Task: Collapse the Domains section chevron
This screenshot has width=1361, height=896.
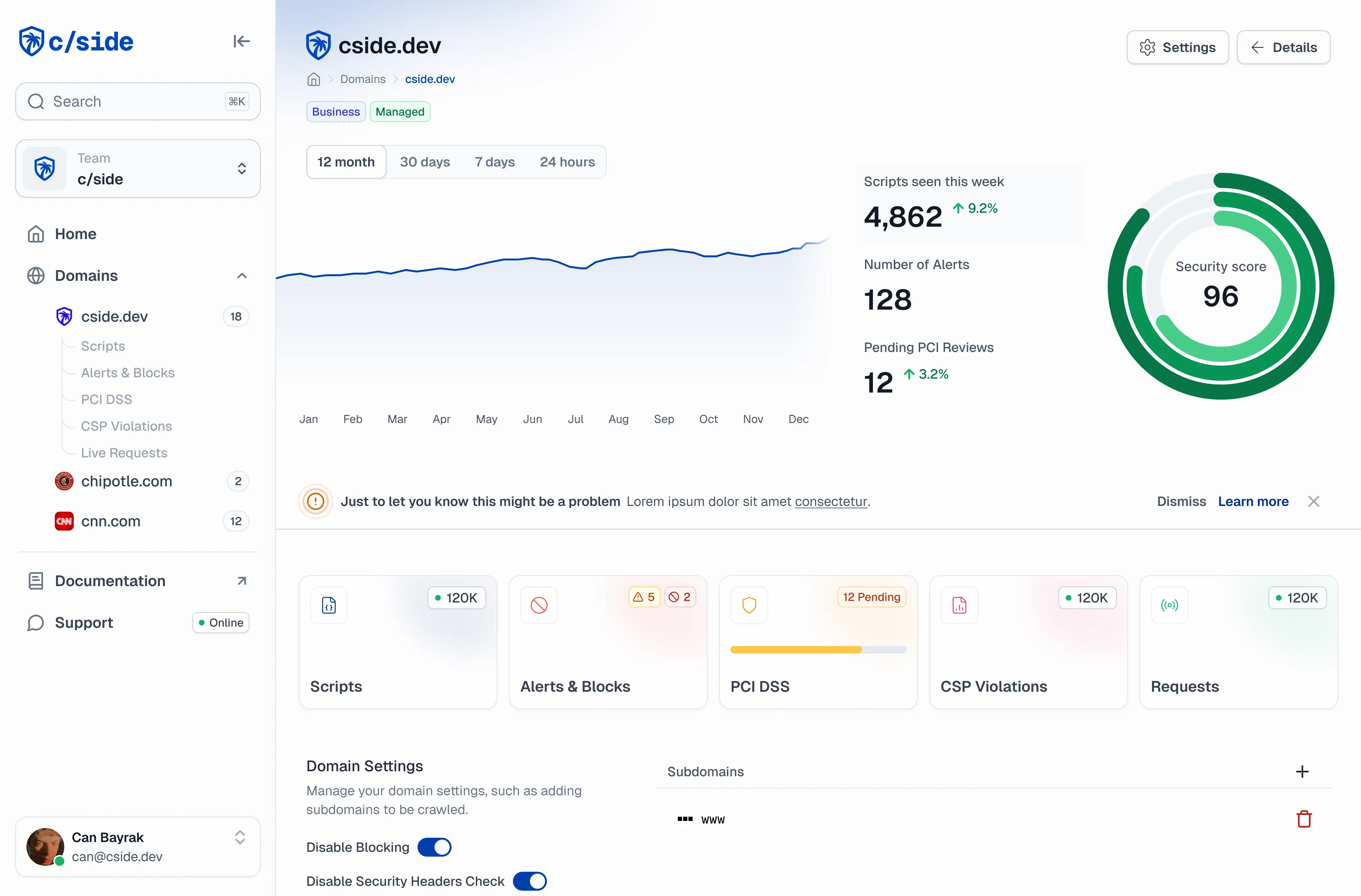Action: point(241,275)
